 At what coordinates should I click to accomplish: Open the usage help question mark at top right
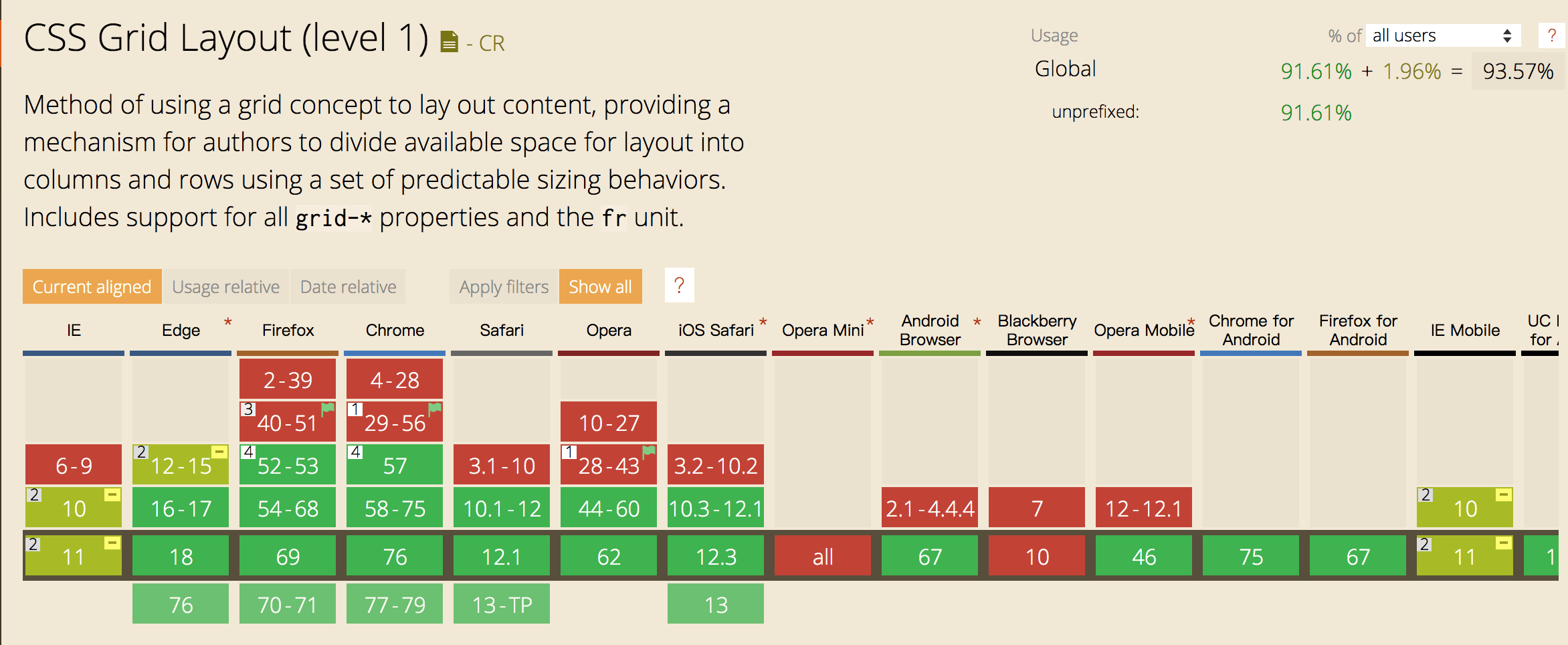[1551, 35]
